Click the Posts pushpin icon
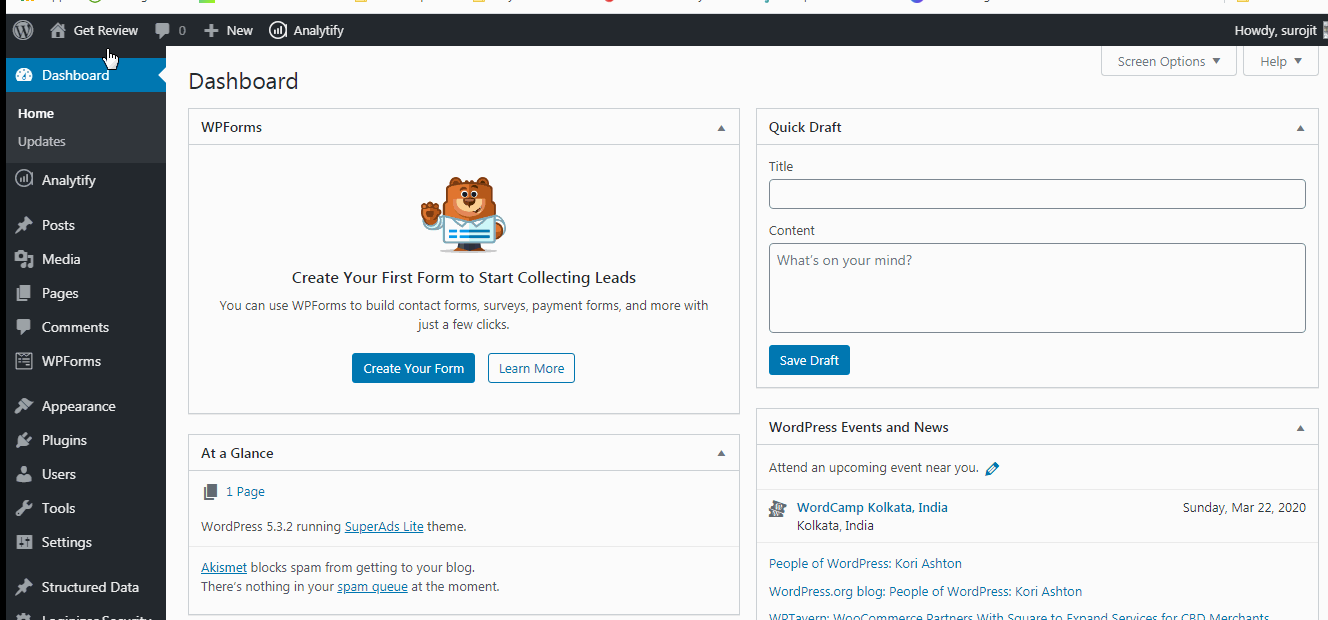This screenshot has width=1328, height=620. tap(24, 225)
